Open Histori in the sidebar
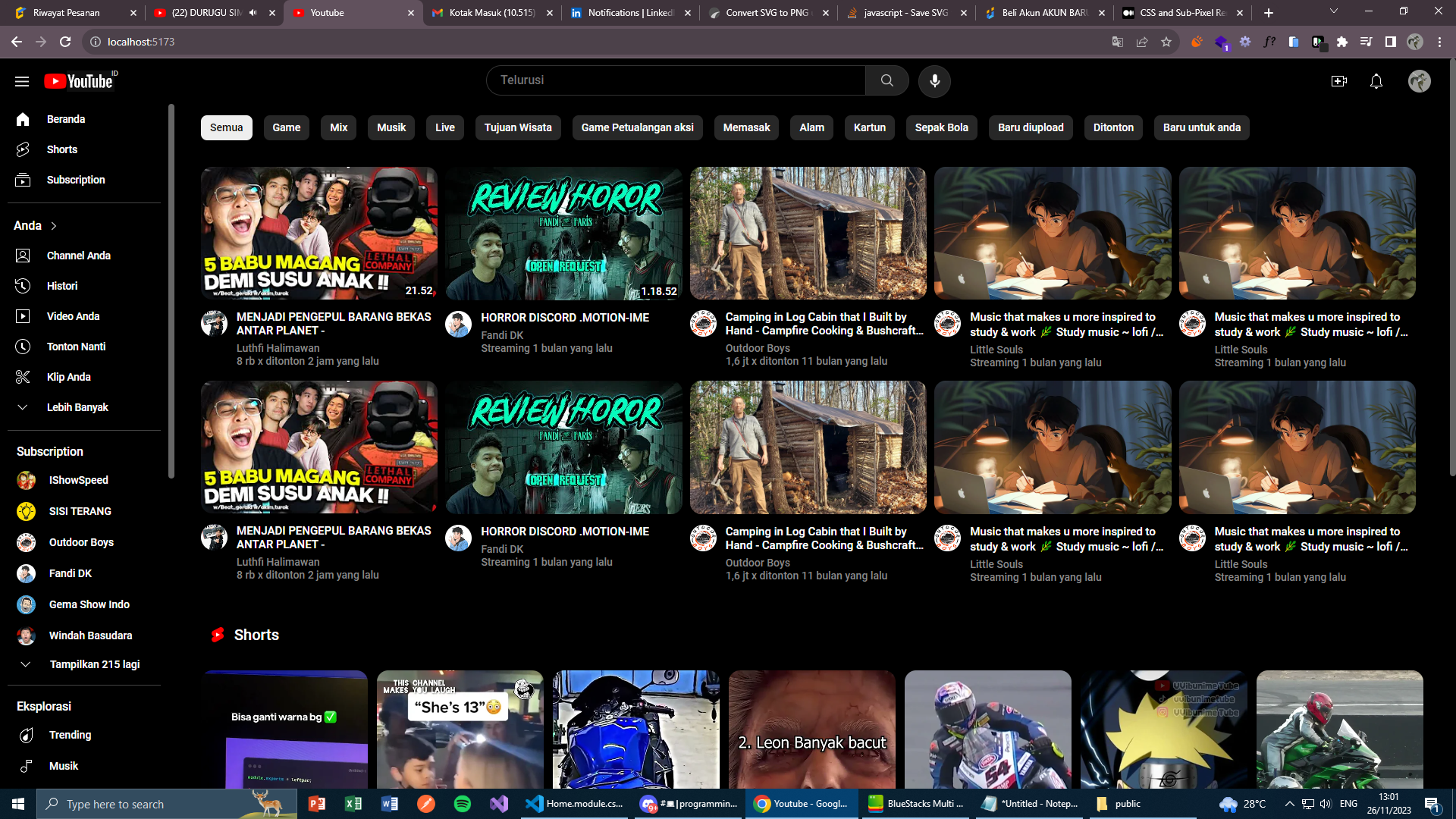This screenshot has height=819, width=1456. click(x=61, y=286)
